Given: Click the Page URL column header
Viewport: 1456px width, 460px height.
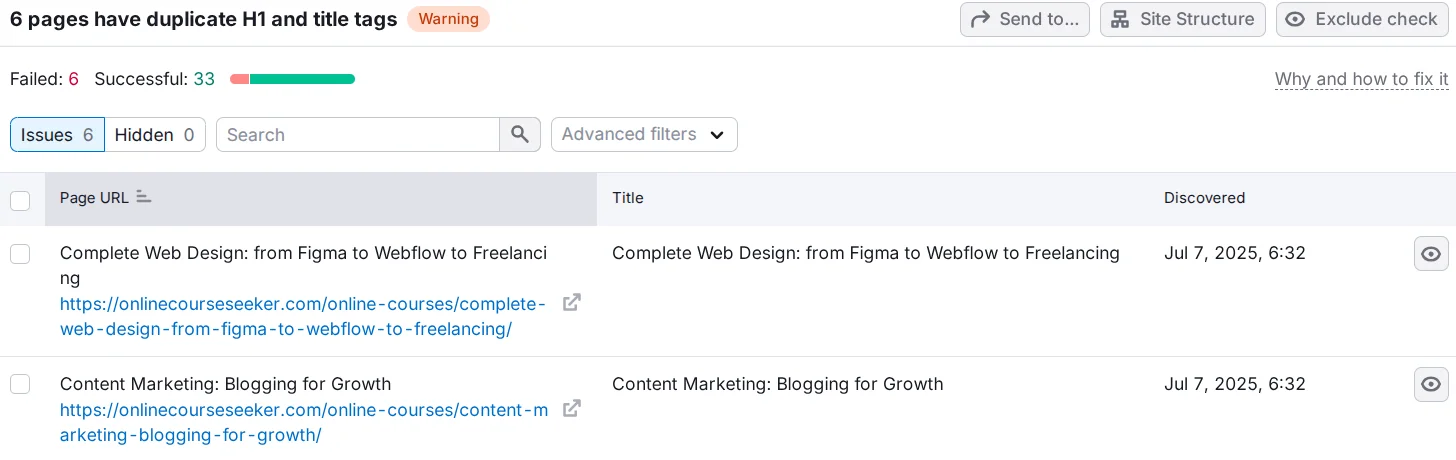Looking at the screenshot, I should pyautogui.click(x=321, y=198).
